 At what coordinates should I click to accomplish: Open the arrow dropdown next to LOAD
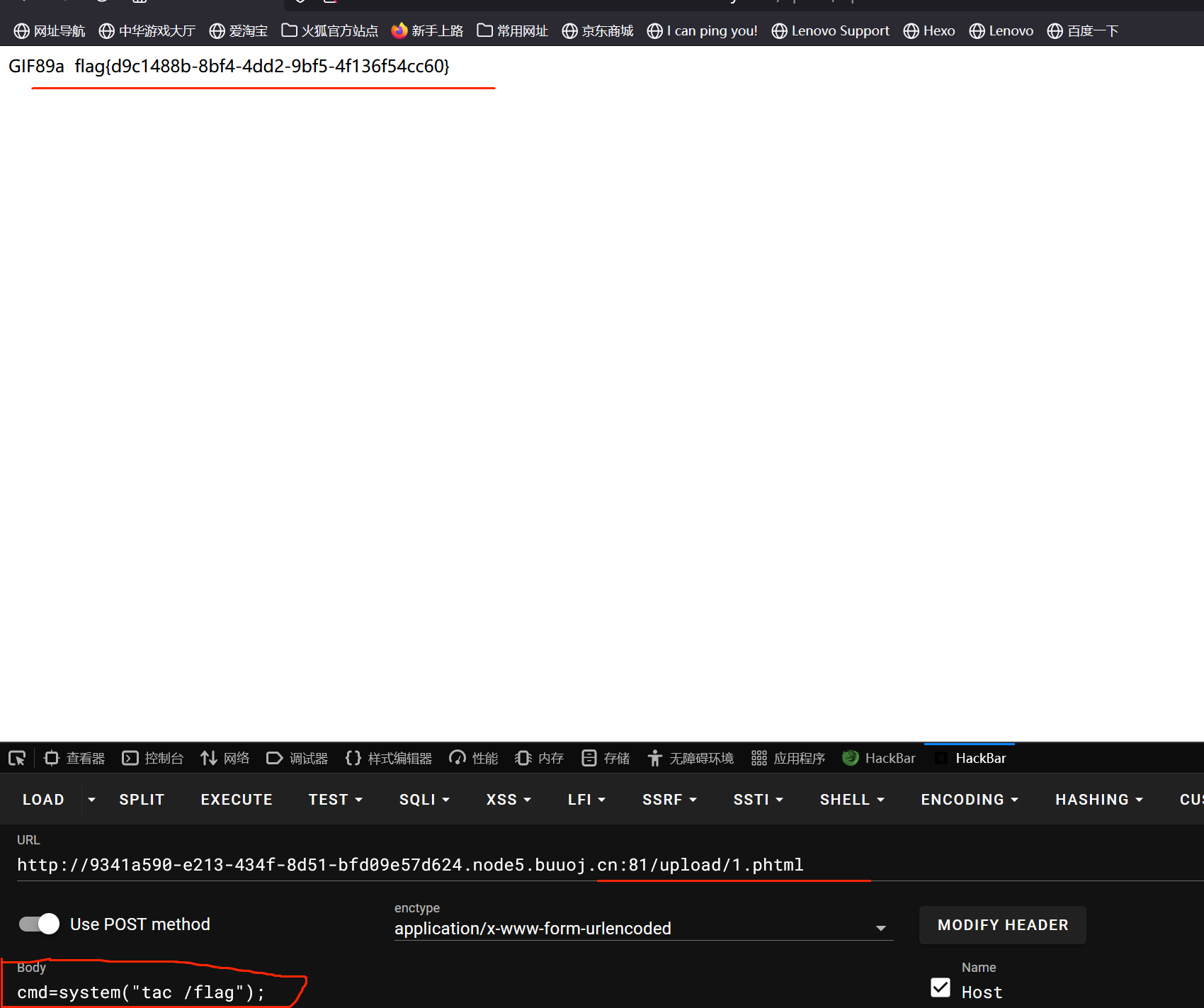[x=91, y=799]
